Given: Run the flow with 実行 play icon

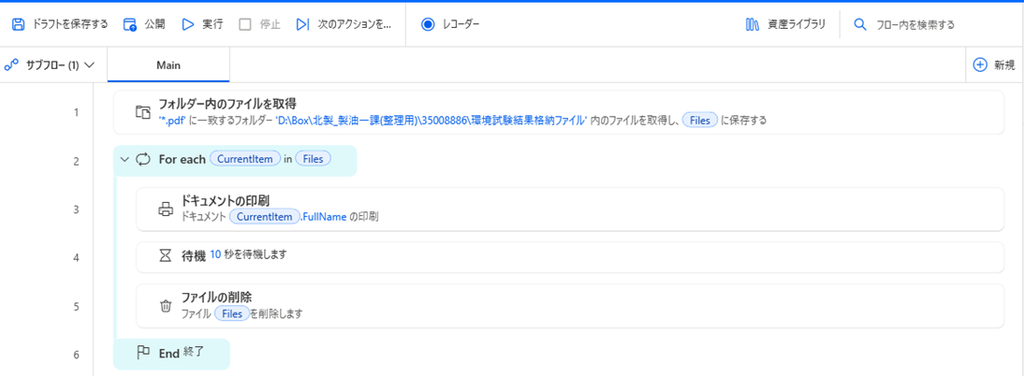Looking at the screenshot, I should (188, 25).
